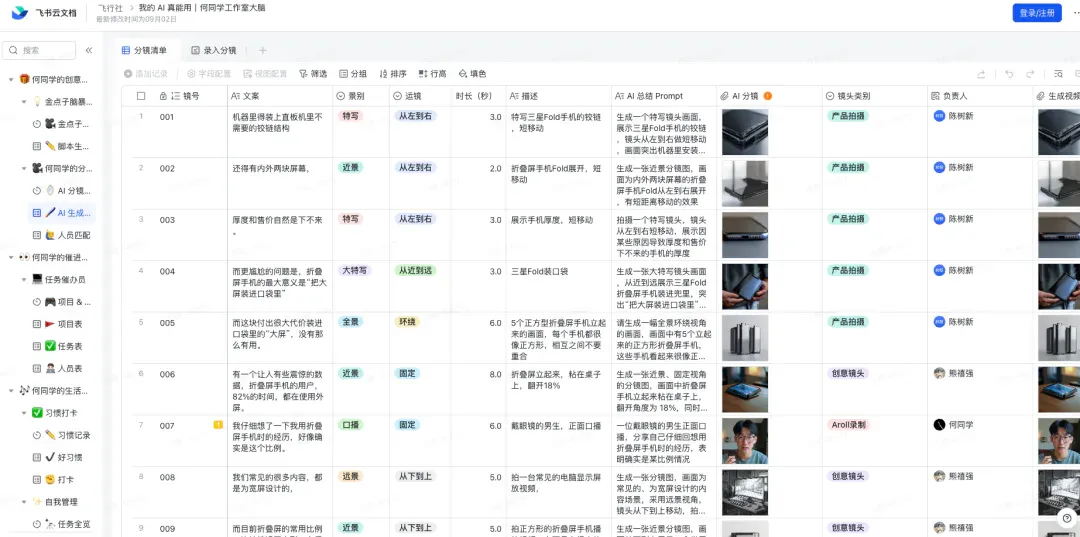Click 飞行社 breadcrumb link
1080x537 pixels.
coord(110,8)
